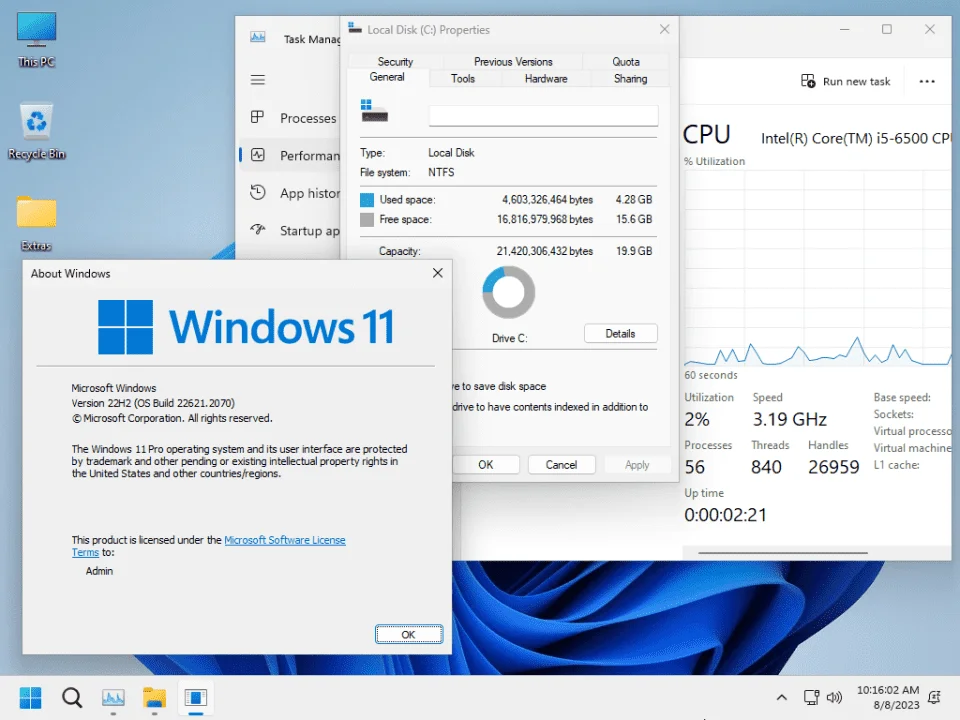
Task: Open network status tray icon
Action: (x=811, y=697)
